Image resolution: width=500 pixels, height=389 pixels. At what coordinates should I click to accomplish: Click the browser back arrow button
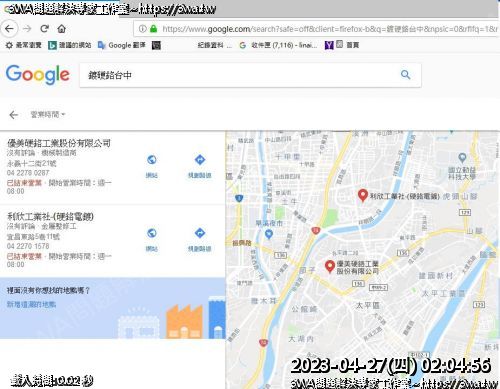click(x=10, y=29)
